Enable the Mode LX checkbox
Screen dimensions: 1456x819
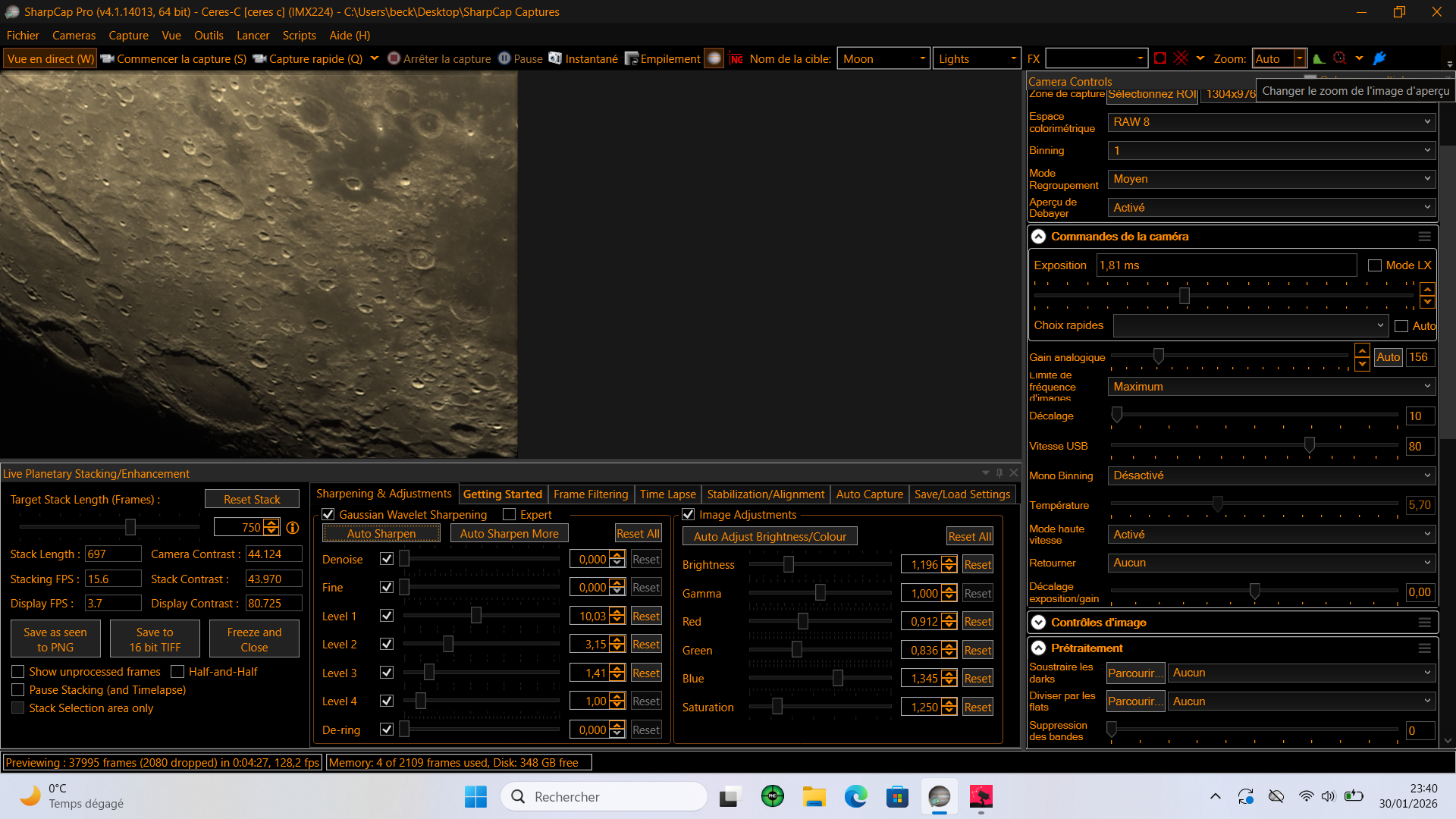tap(1374, 265)
